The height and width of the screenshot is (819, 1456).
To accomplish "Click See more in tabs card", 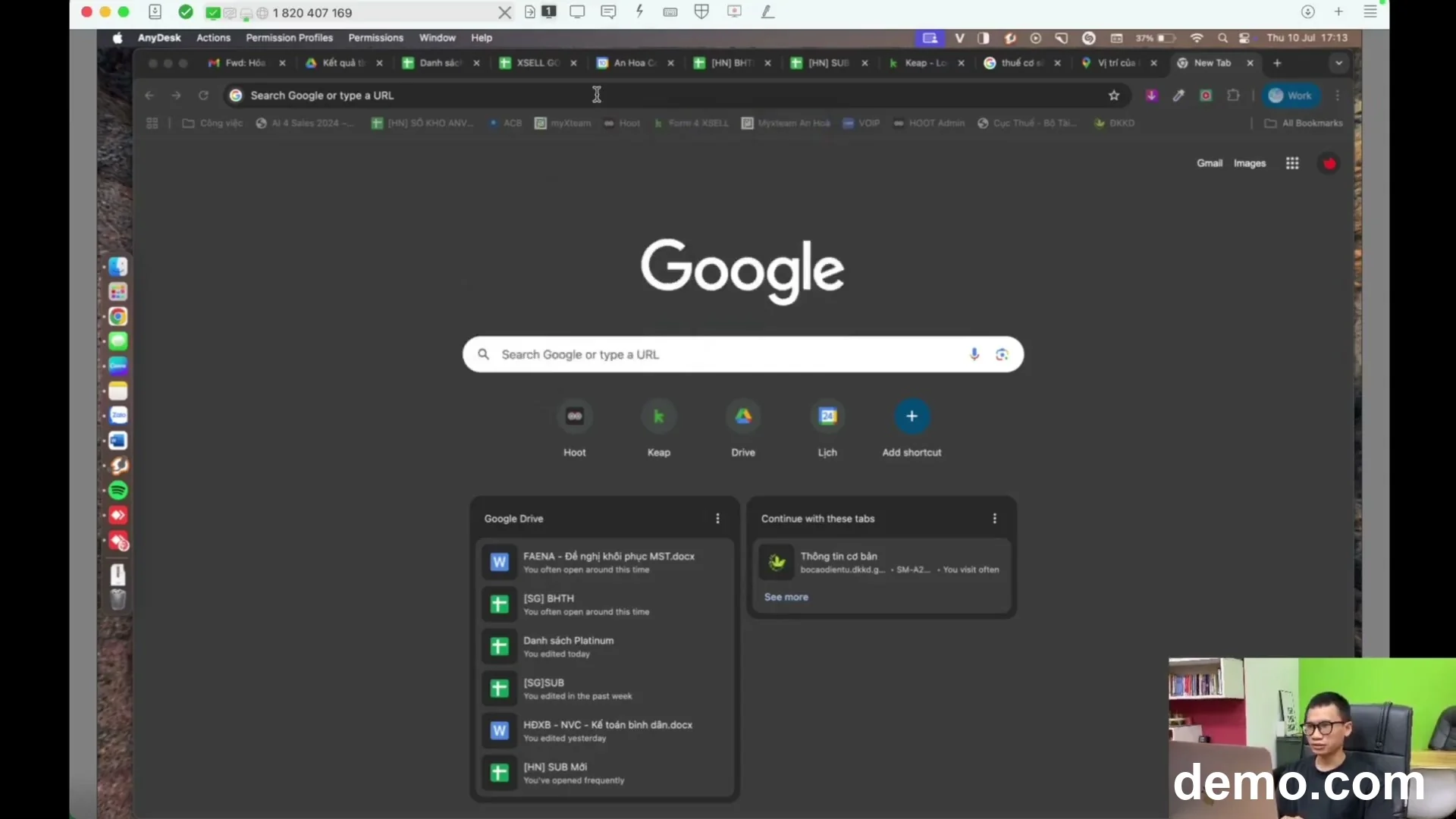I will (x=786, y=597).
